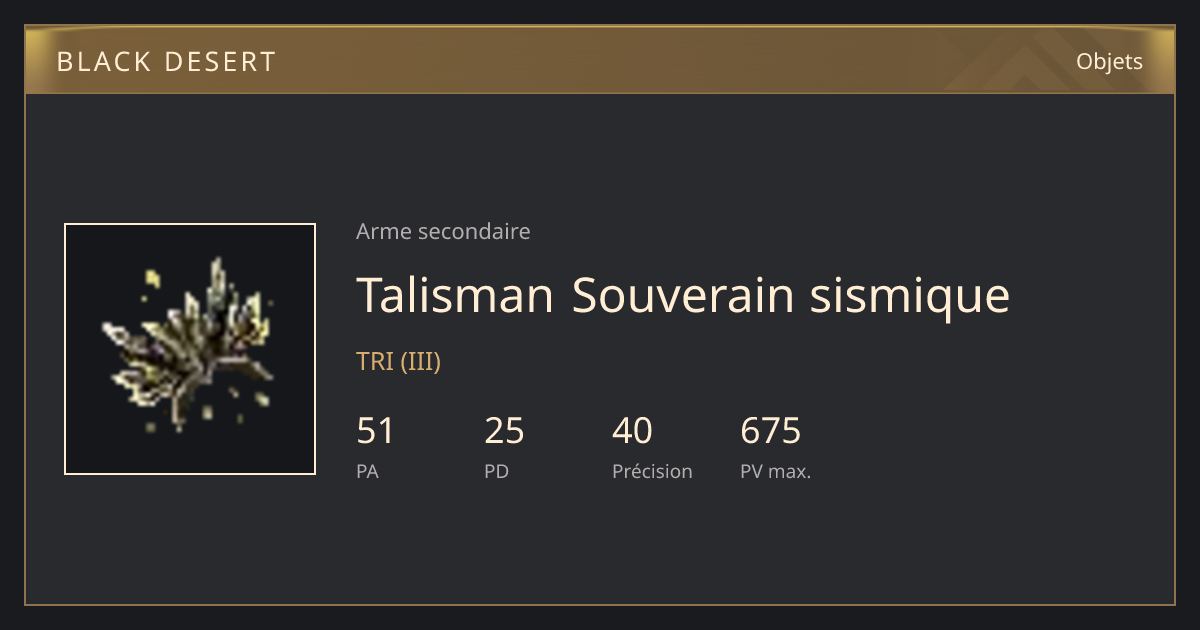Click the PD stat label

click(x=496, y=471)
